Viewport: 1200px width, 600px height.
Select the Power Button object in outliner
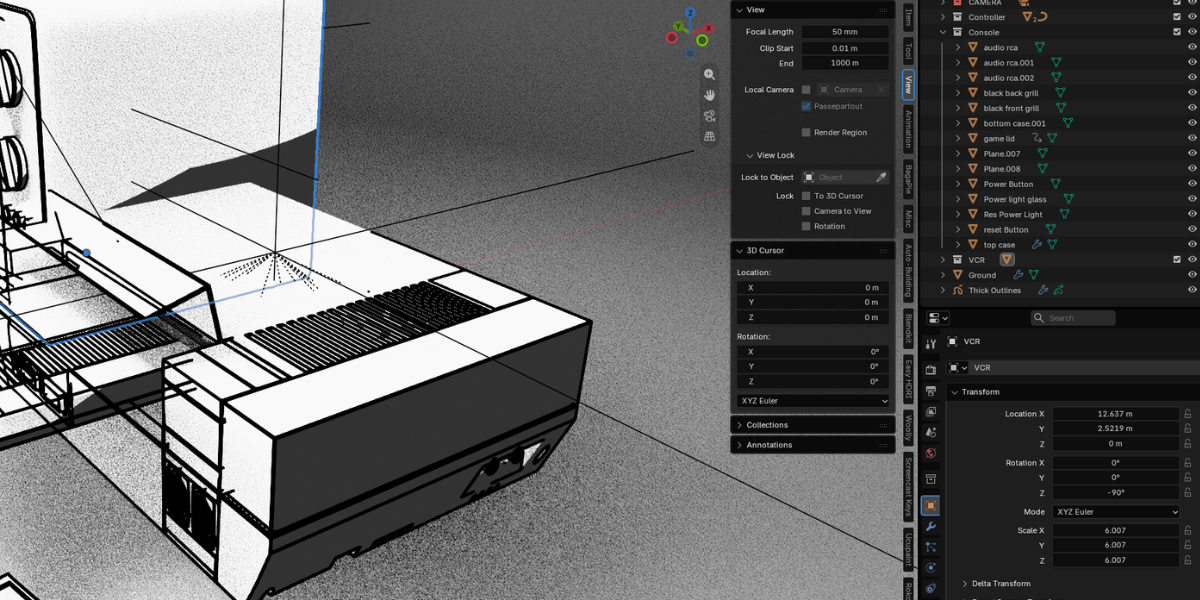[x=1008, y=184]
